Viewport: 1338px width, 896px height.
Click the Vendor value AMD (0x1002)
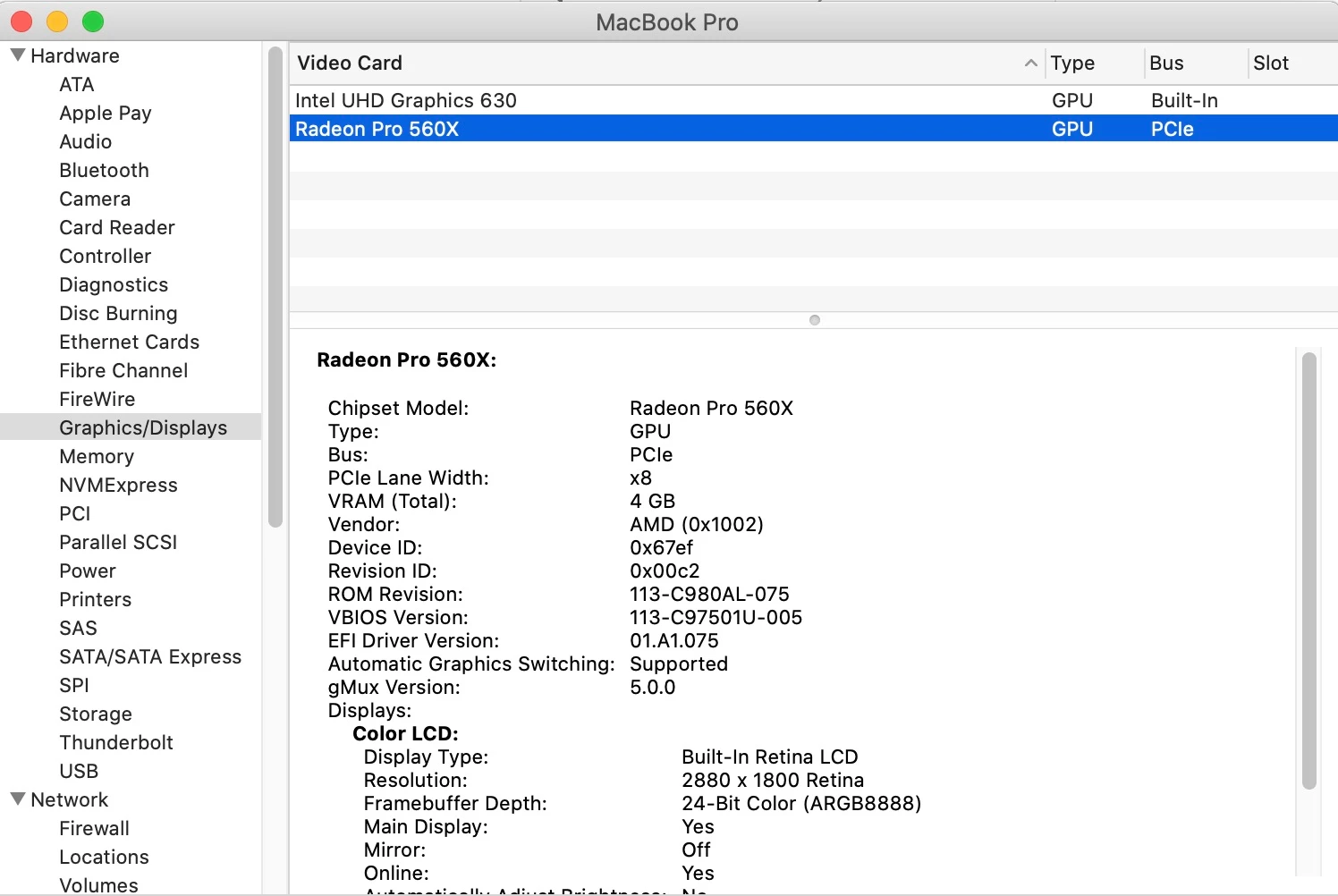[x=697, y=524]
